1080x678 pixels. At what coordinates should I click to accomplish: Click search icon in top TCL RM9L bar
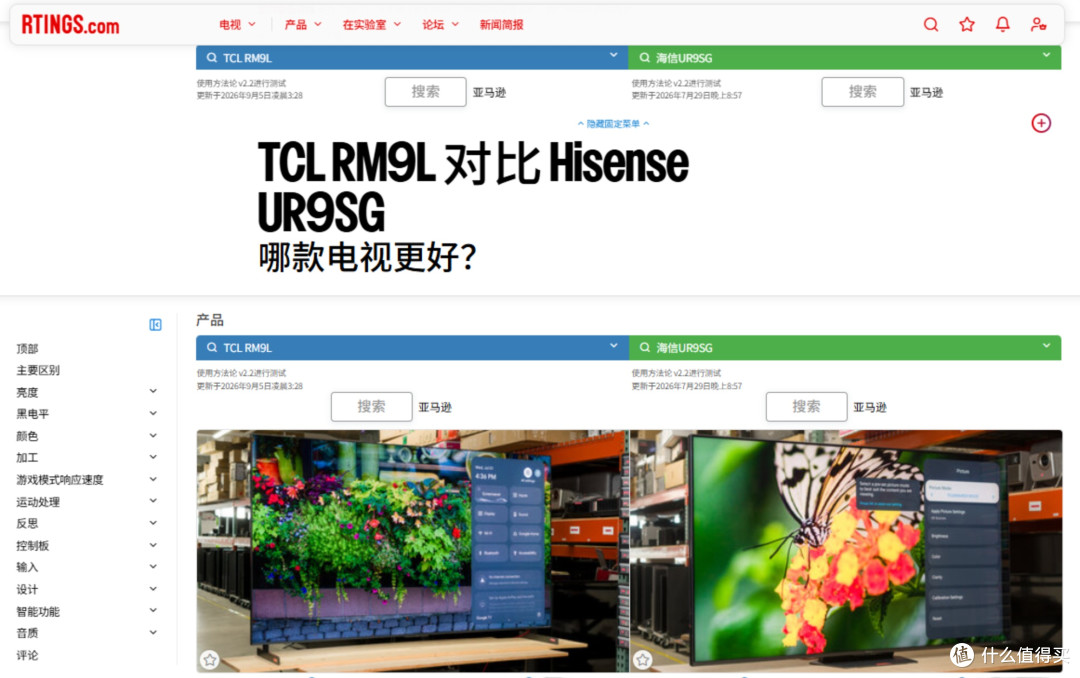[211, 58]
